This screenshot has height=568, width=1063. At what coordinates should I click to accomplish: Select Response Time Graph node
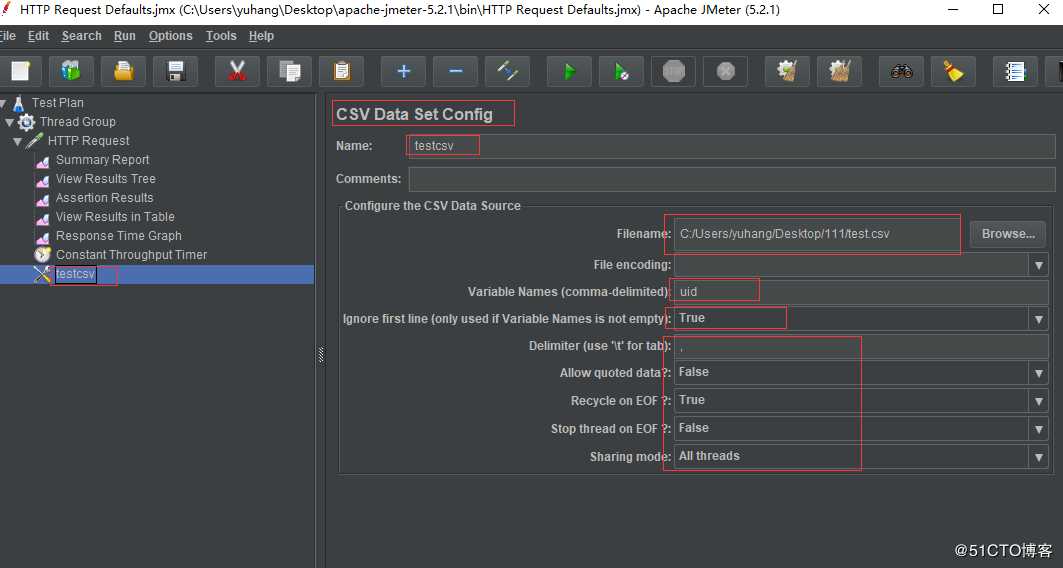(x=119, y=236)
